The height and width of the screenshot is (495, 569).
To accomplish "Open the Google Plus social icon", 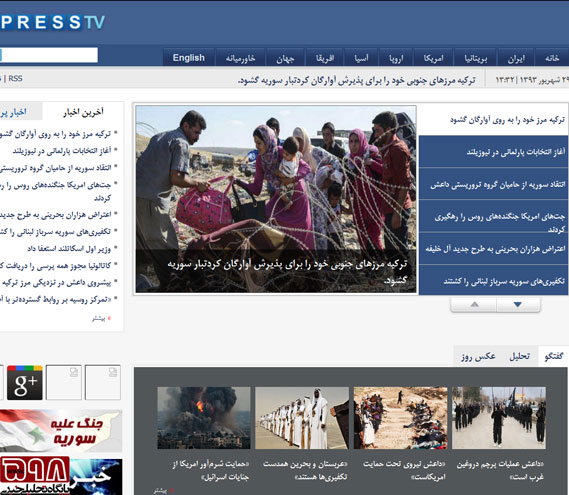I will (25, 382).
